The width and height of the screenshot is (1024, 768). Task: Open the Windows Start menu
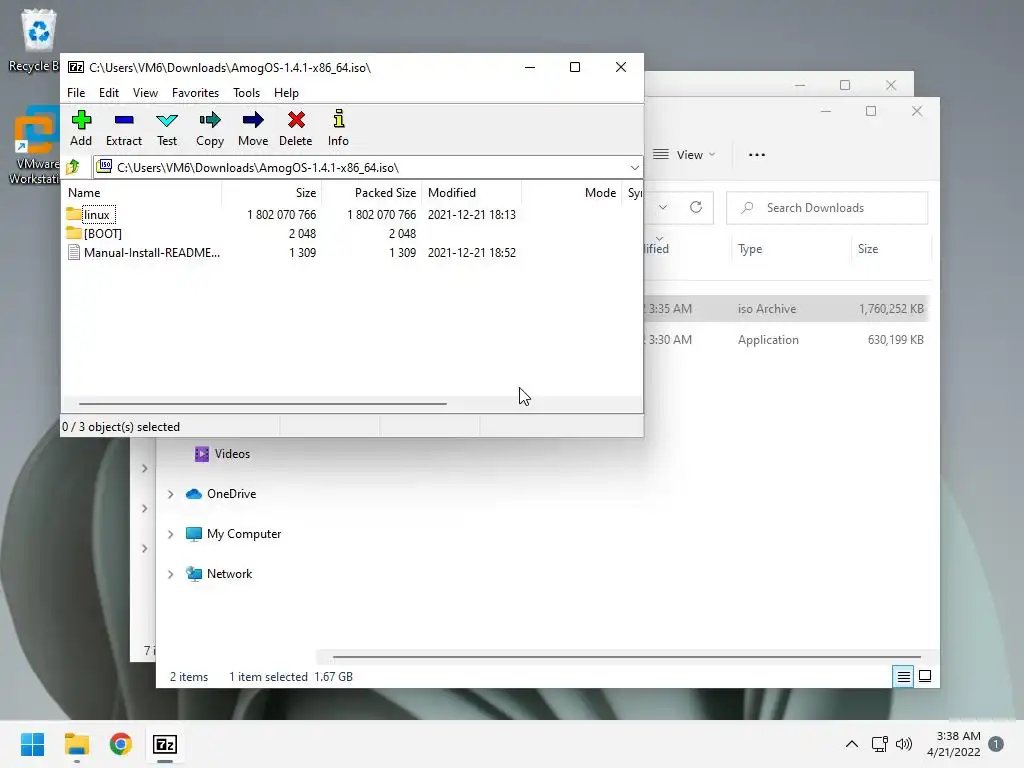pyautogui.click(x=32, y=744)
